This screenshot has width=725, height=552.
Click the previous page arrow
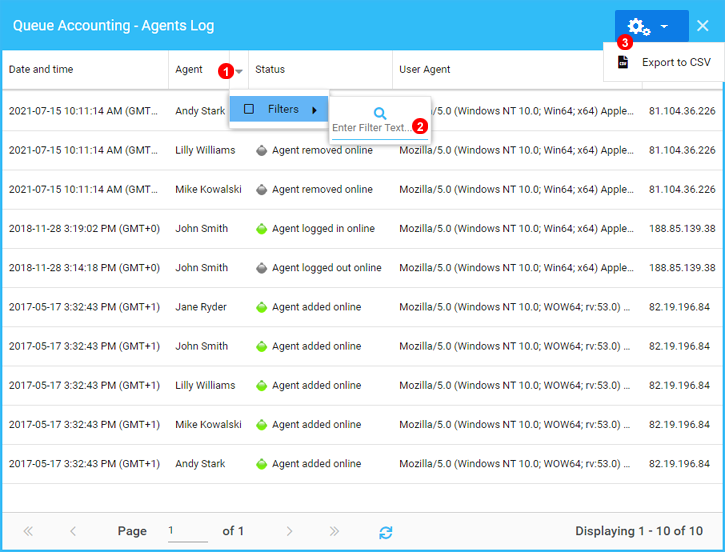pos(73,532)
